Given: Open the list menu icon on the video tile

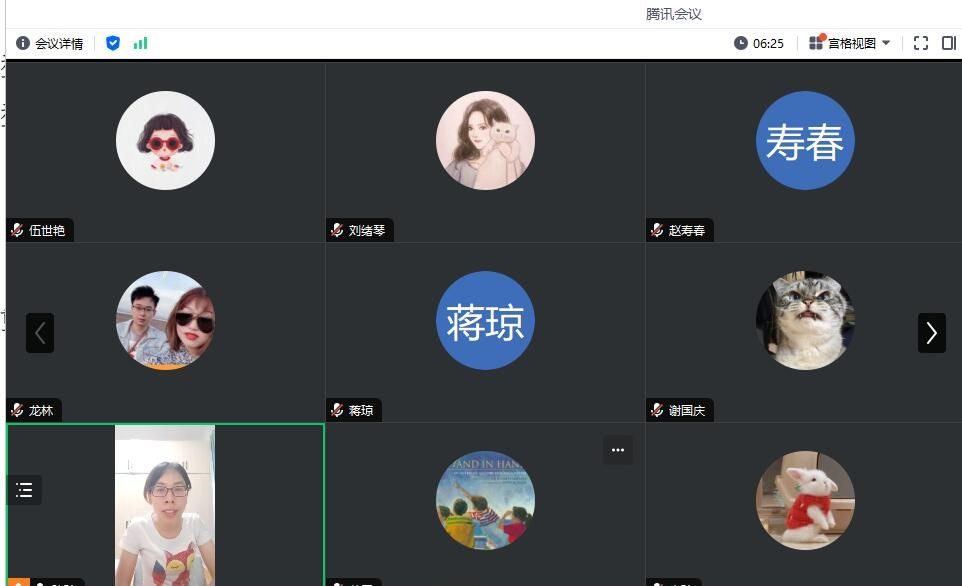Looking at the screenshot, I should click(x=25, y=490).
